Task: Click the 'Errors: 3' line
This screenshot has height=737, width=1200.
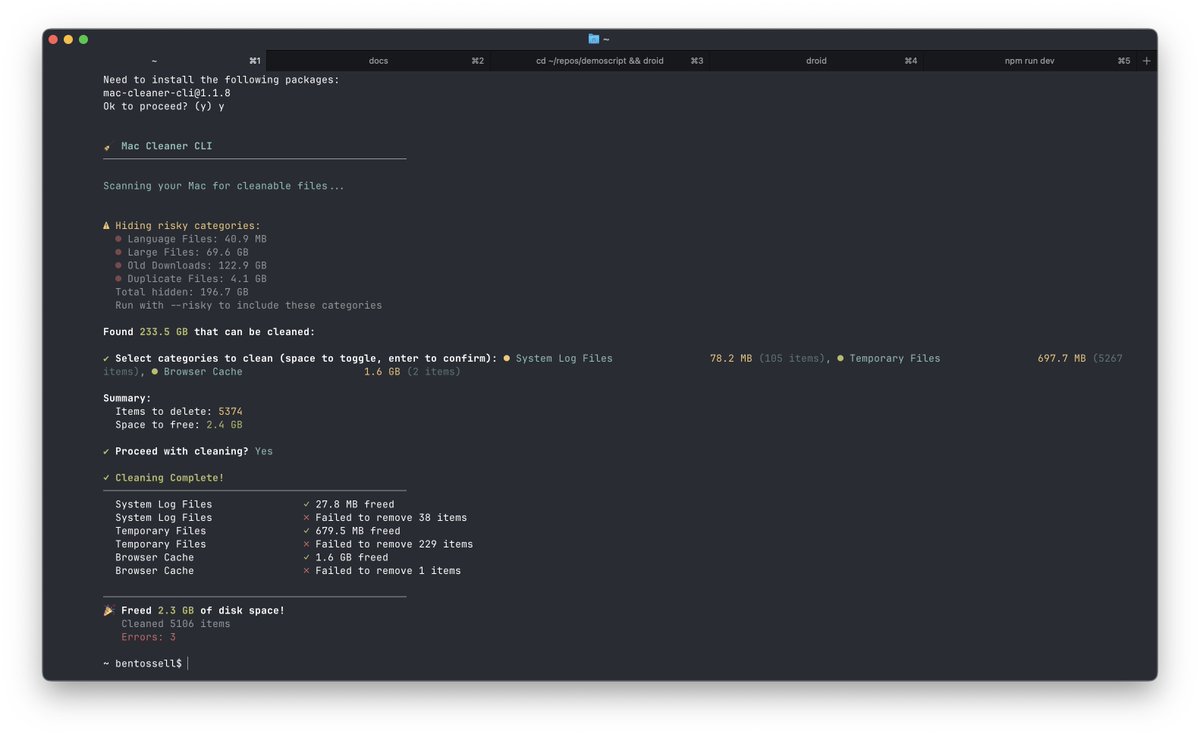Action: (149, 637)
